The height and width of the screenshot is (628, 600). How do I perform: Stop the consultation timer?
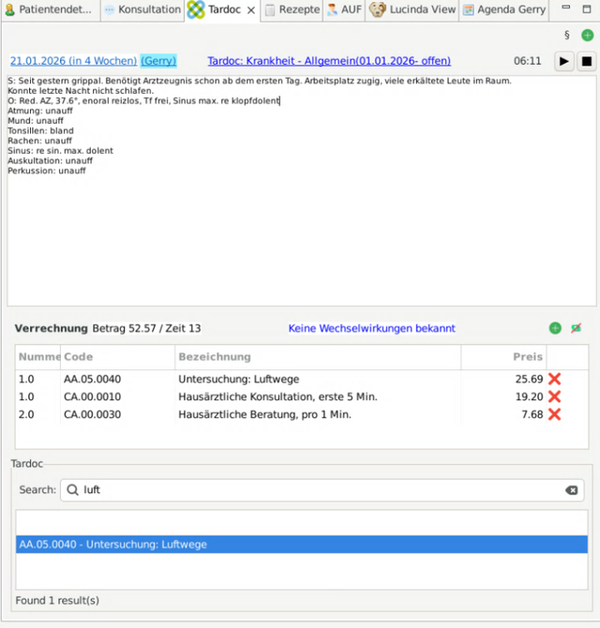tap(586, 61)
